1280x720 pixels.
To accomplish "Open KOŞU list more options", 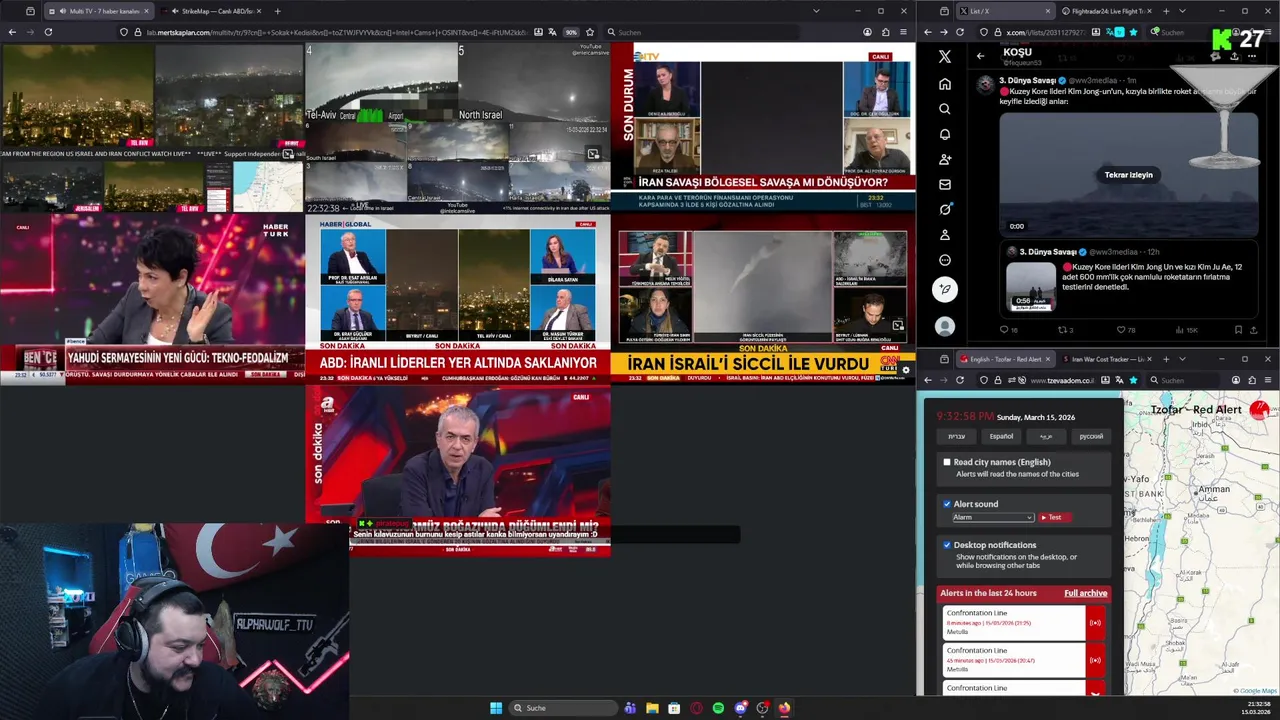I will click(1253, 56).
